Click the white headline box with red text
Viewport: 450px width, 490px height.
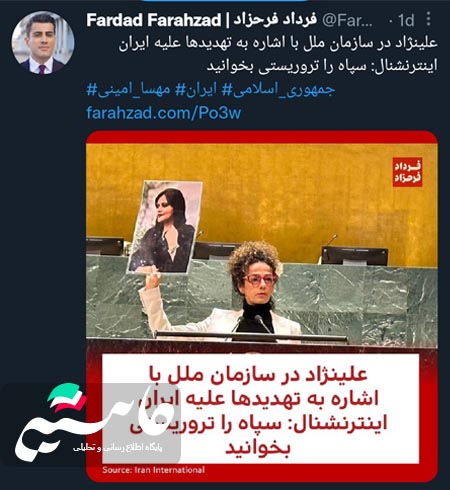260,409
